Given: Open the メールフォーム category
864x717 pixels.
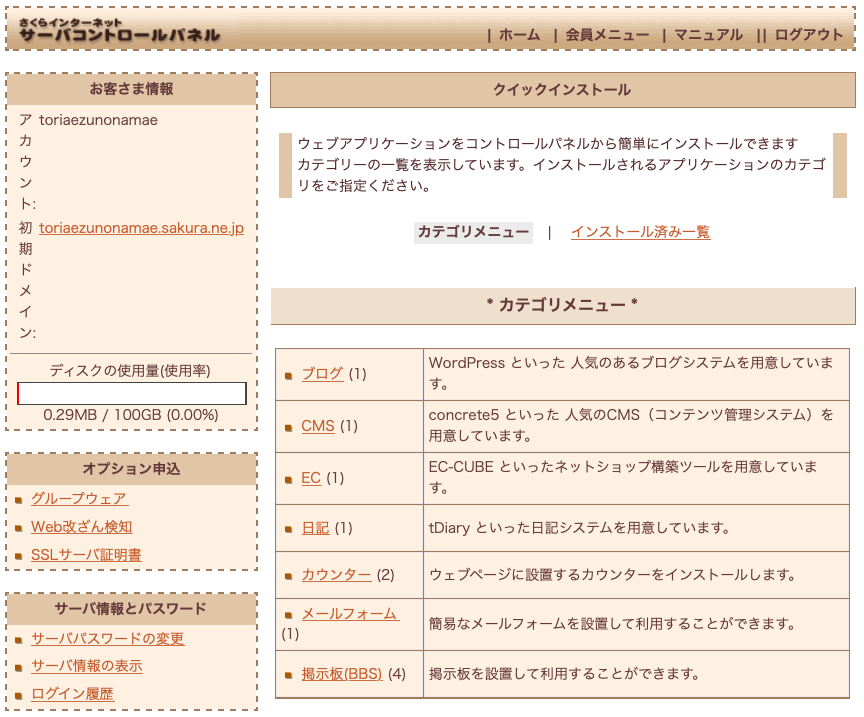Looking at the screenshot, I should 349,614.
